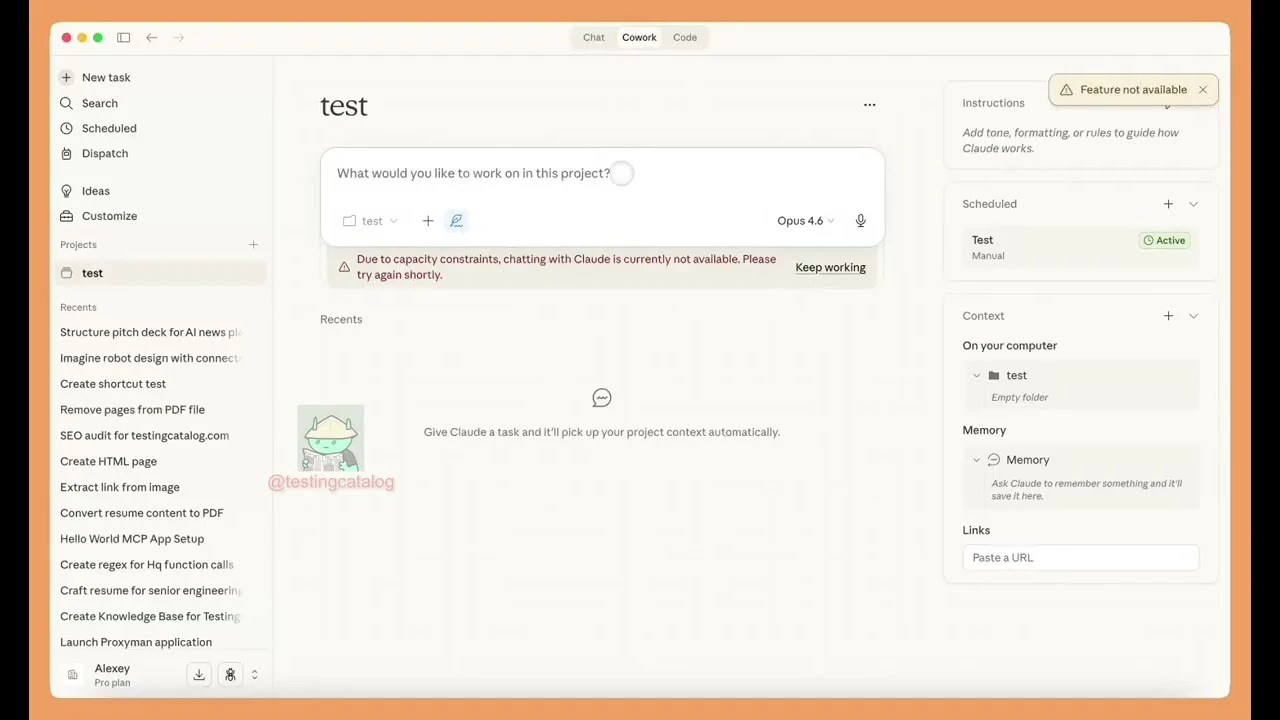
Task: Open the test folder selector in composer
Action: pos(370,221)
